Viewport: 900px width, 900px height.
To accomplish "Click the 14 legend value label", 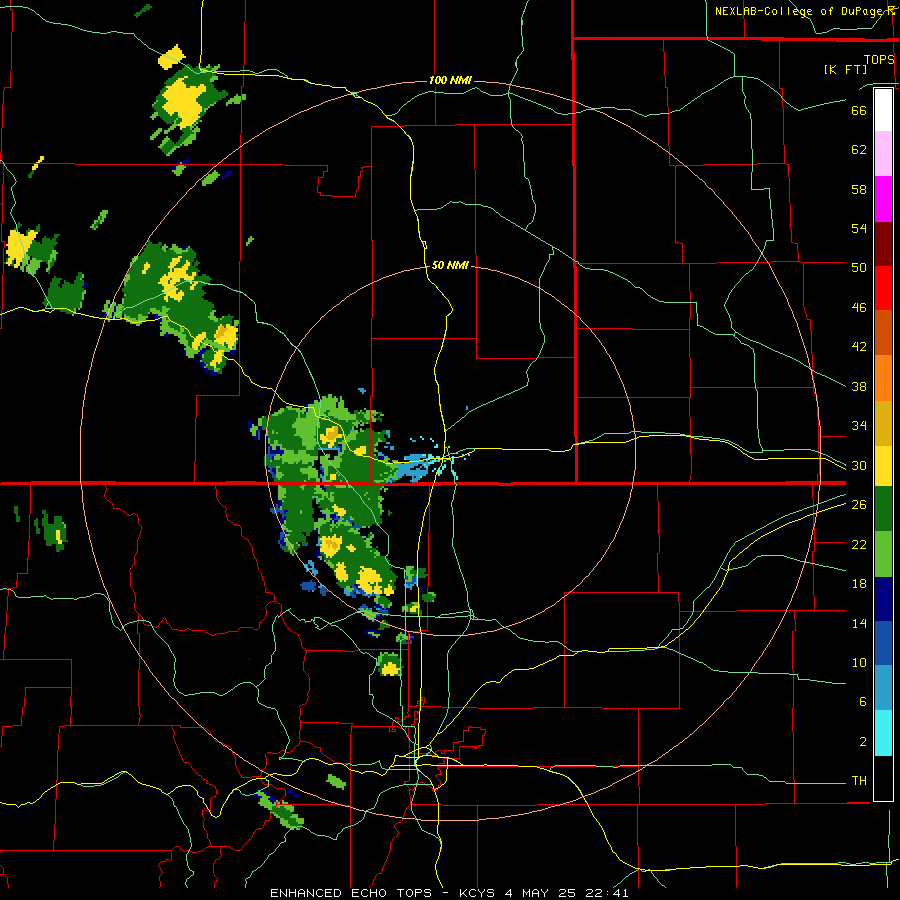I will click(x=859, y=623).
